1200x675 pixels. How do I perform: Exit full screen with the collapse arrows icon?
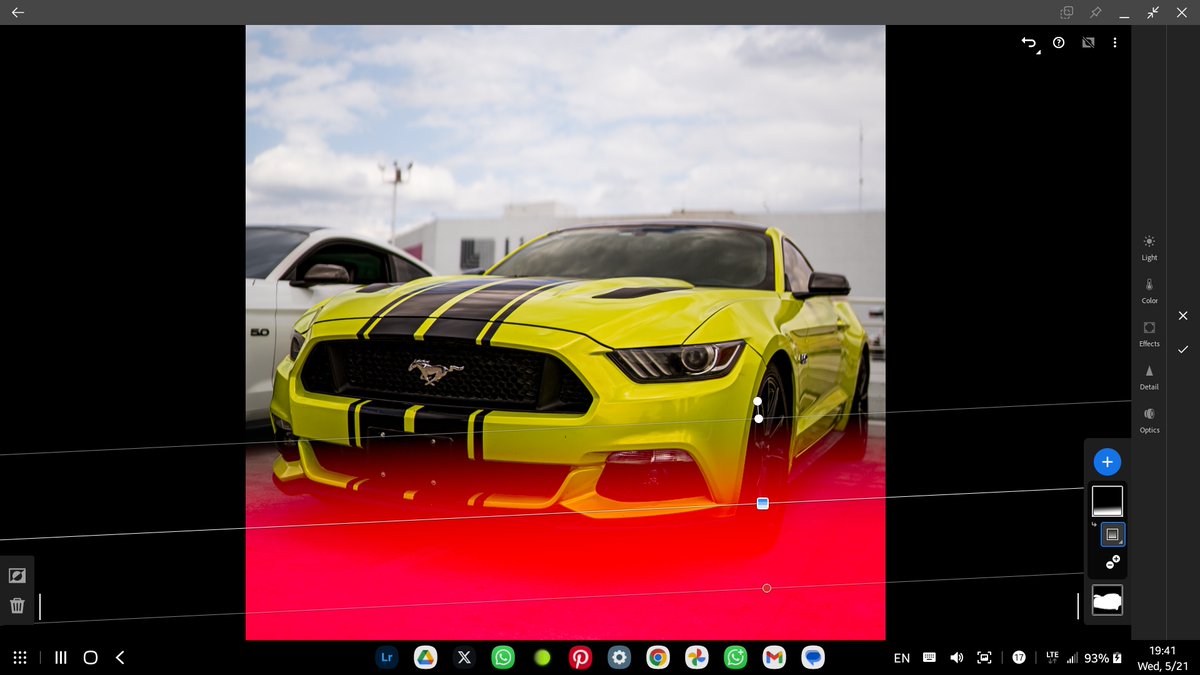pos(1153,12)
